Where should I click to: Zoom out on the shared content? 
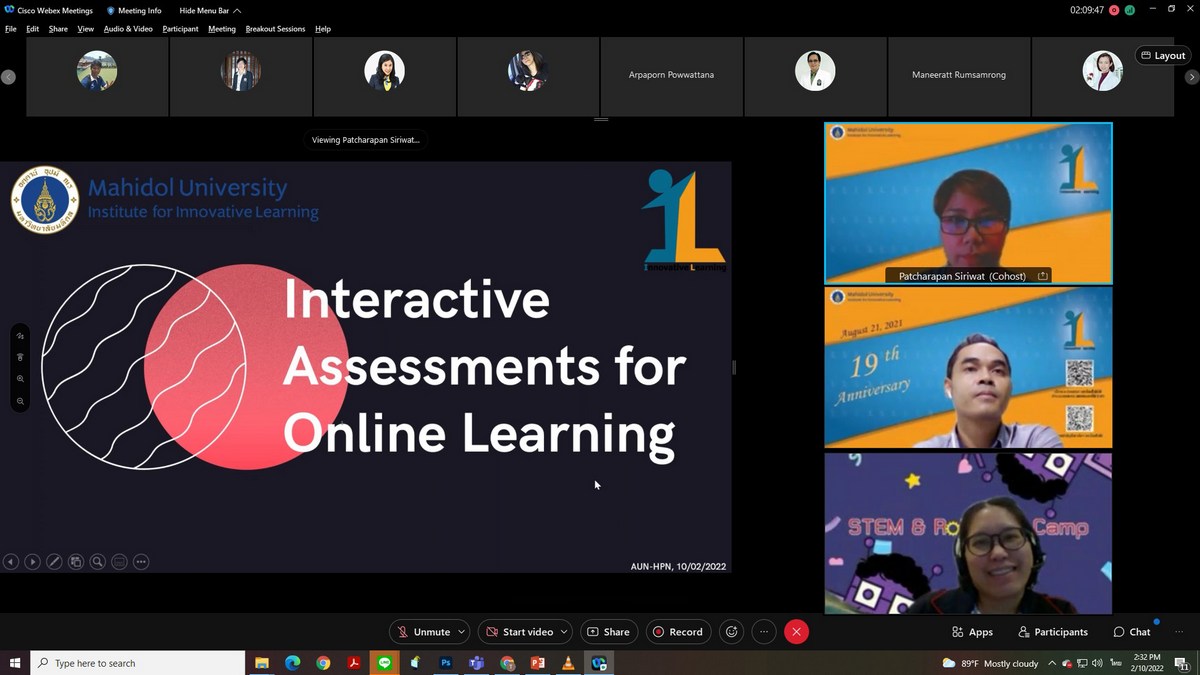pos(20,401)
